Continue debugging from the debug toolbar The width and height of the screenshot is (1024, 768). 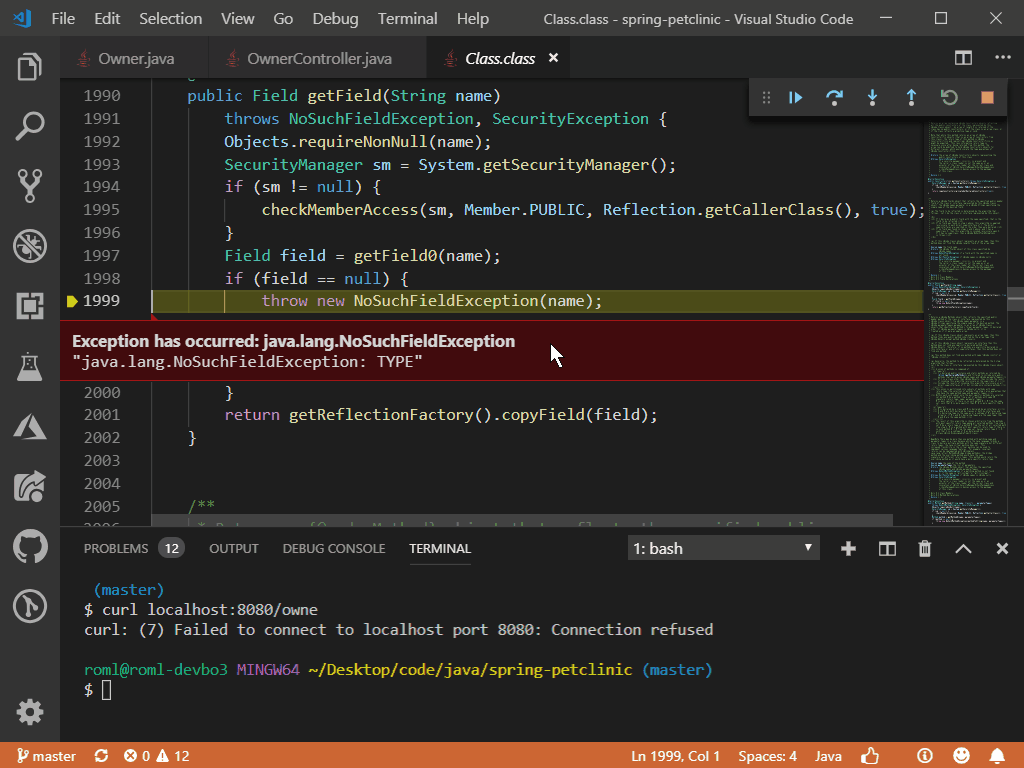(x=795, y=98)
